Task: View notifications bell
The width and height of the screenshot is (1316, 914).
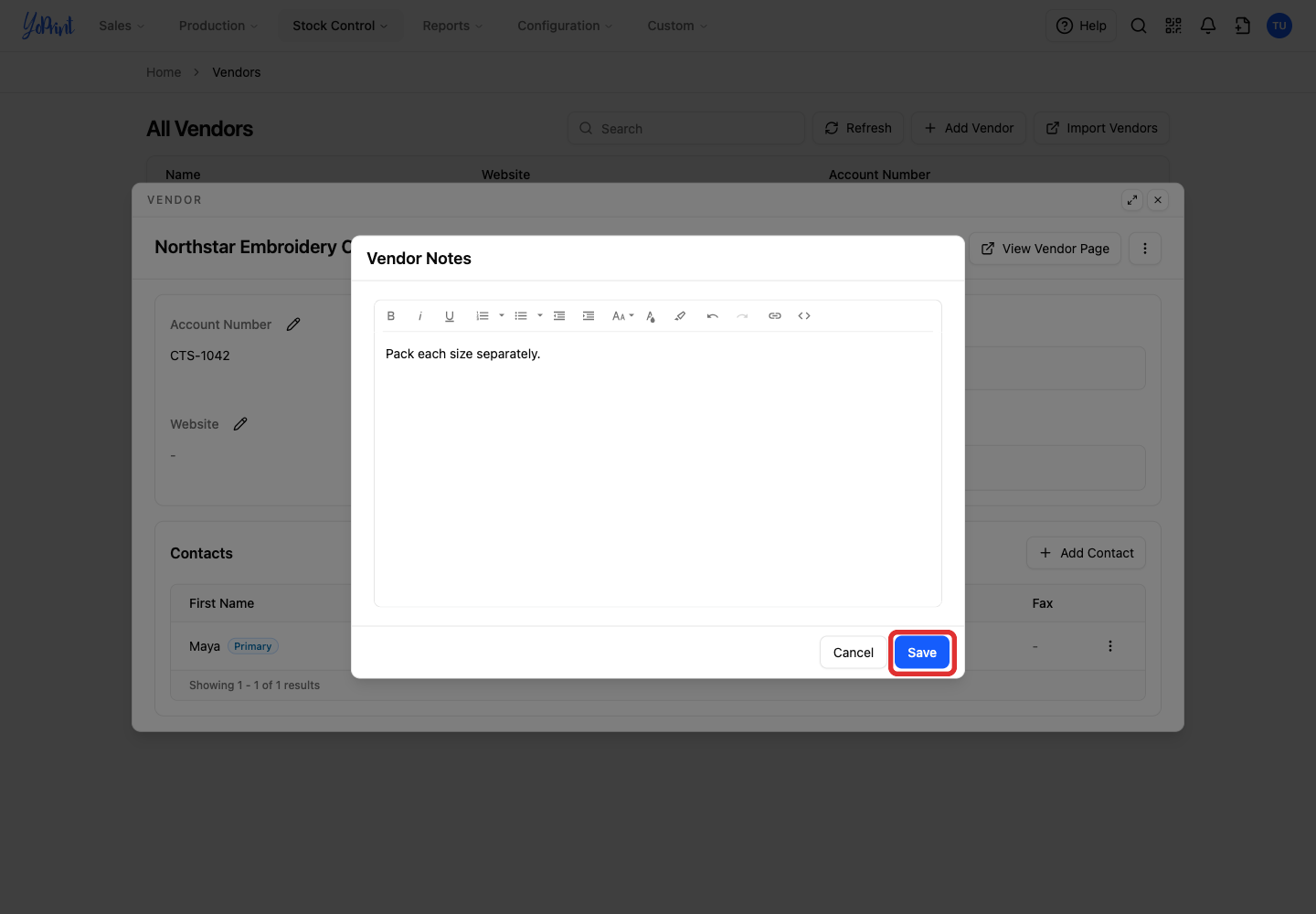Action: pyautogui.click(x=1208, y=26)
